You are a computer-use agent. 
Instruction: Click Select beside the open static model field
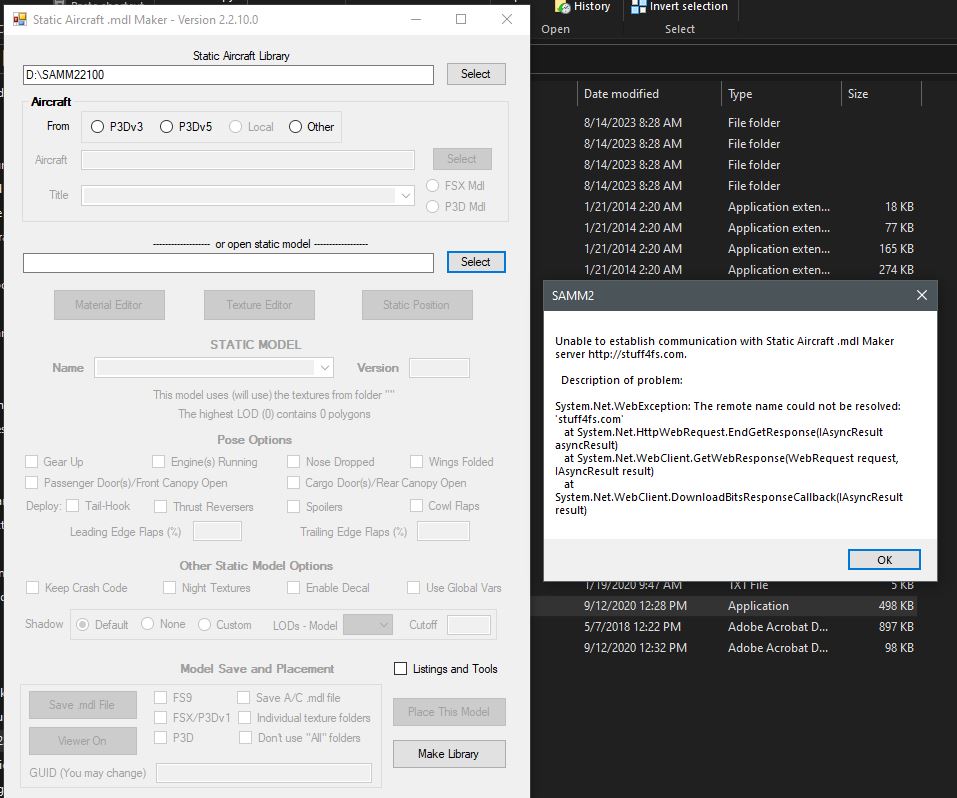pos(475,262)
